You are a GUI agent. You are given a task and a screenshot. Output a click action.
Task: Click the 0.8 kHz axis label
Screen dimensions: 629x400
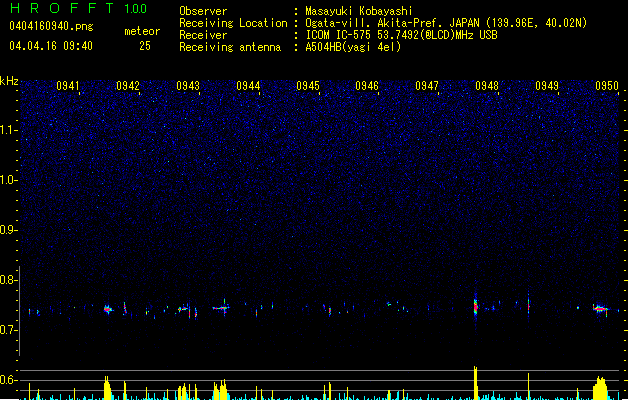coord(9,280)
